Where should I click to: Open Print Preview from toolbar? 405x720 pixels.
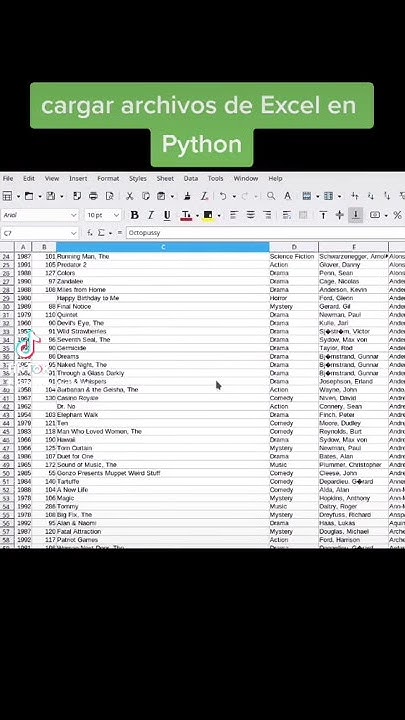click(x=110, y=196)
